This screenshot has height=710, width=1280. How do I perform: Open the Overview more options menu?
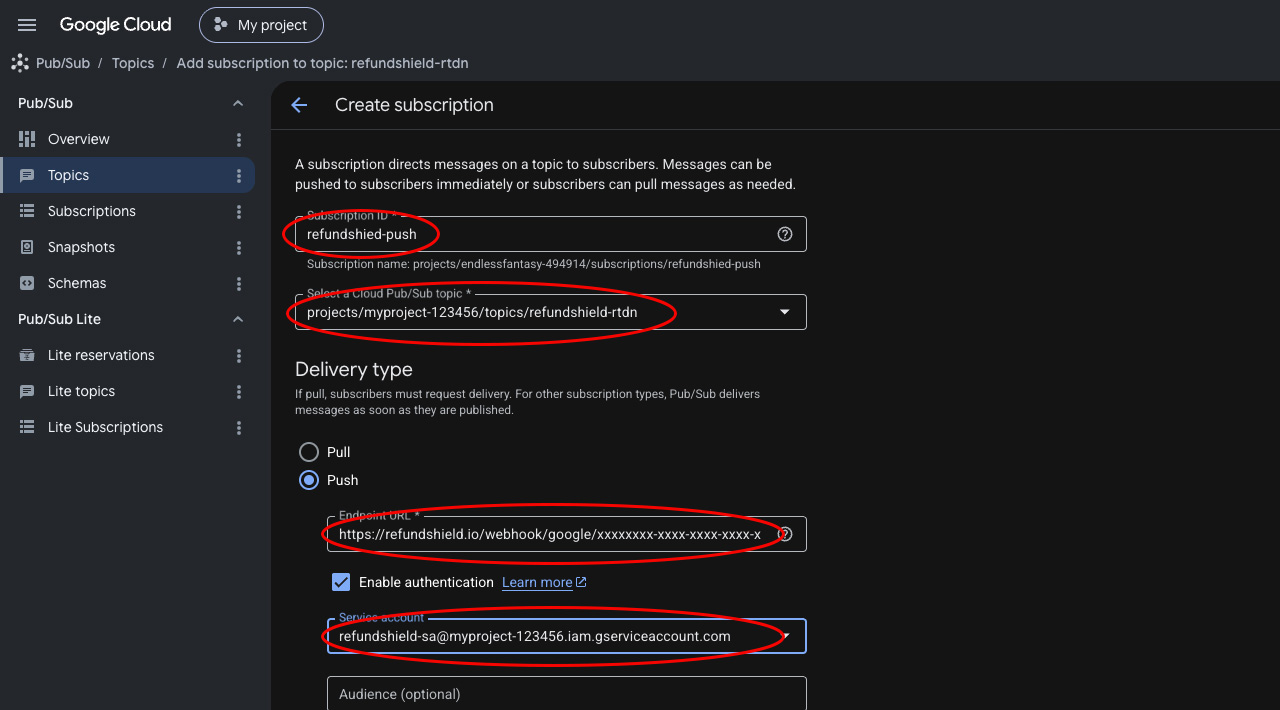point(238,139)
